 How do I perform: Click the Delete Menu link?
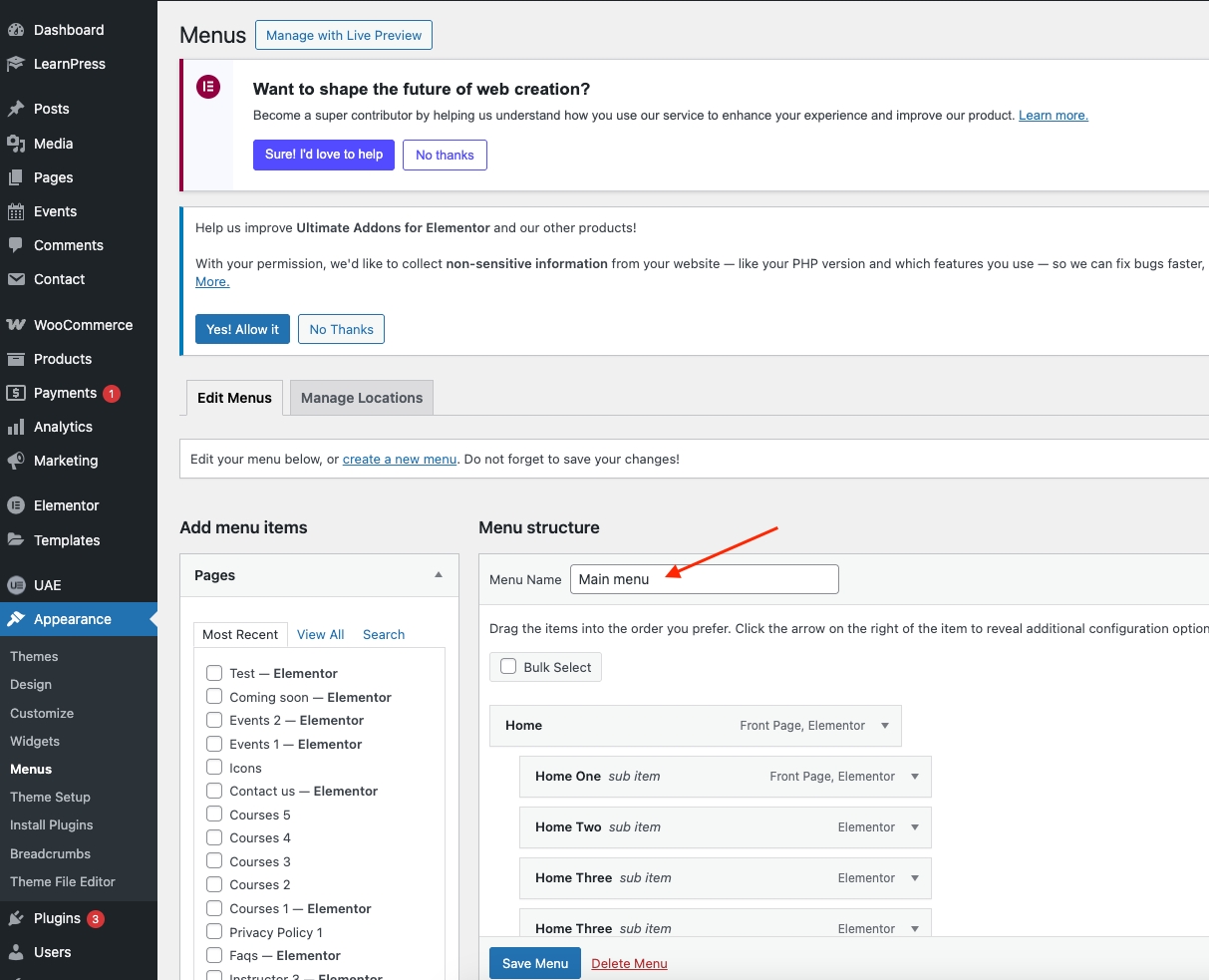point(629,963)
